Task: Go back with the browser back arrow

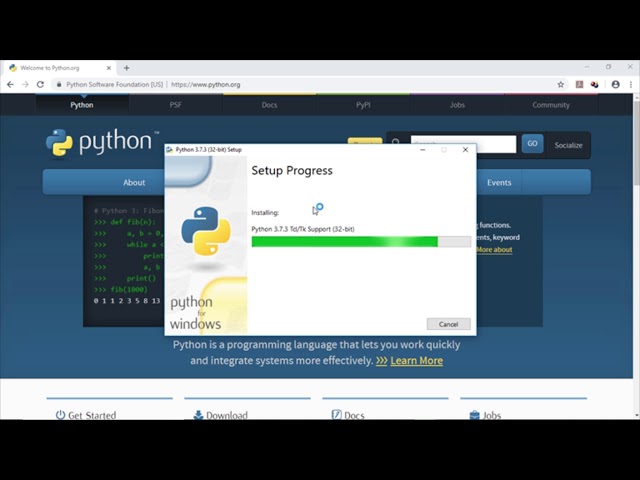Action: [x=10, y=84]
